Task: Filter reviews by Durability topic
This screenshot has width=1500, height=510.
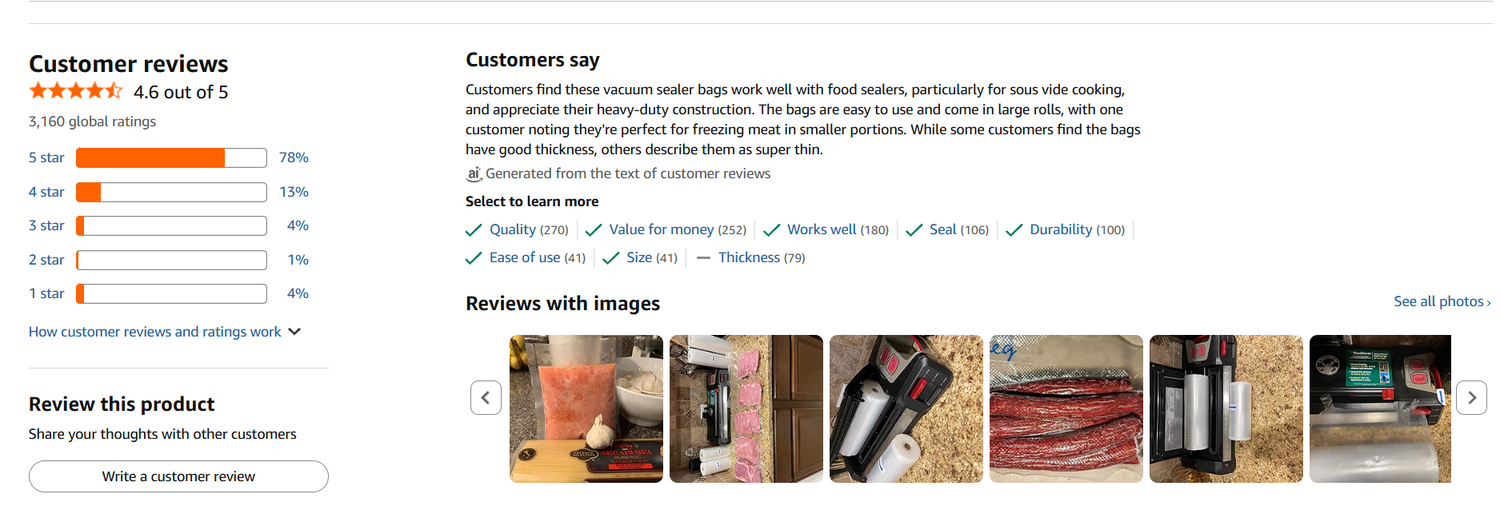Action: tap(1060, 230)
